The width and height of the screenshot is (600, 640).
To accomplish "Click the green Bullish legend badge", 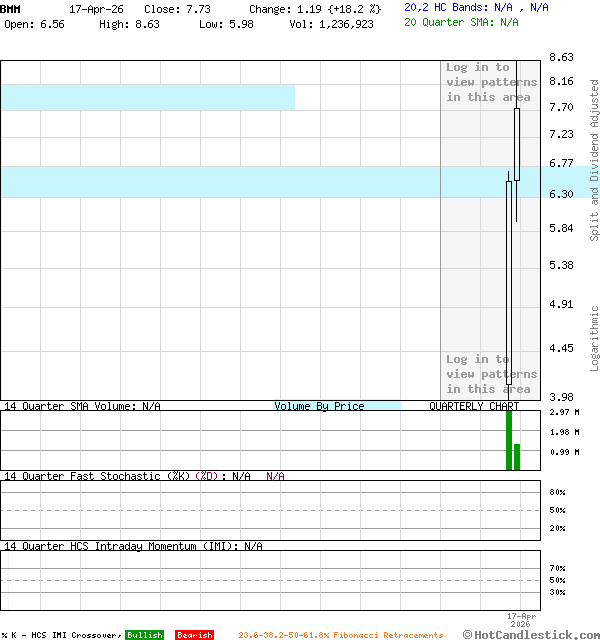I will coord(144,635).
